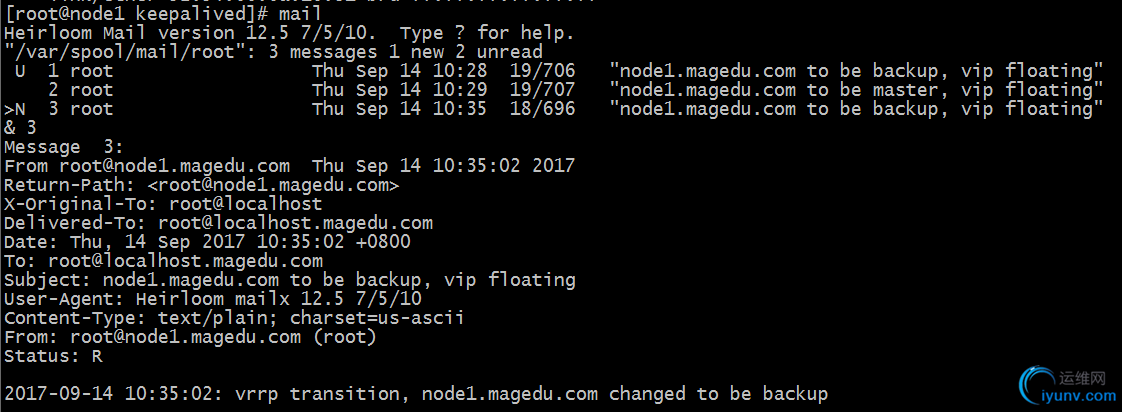Click the Delivered-To root@localhost.magedu.com address
This screenshot has width=1122, height=412.
pyautogui.click(x=296, y=223)
